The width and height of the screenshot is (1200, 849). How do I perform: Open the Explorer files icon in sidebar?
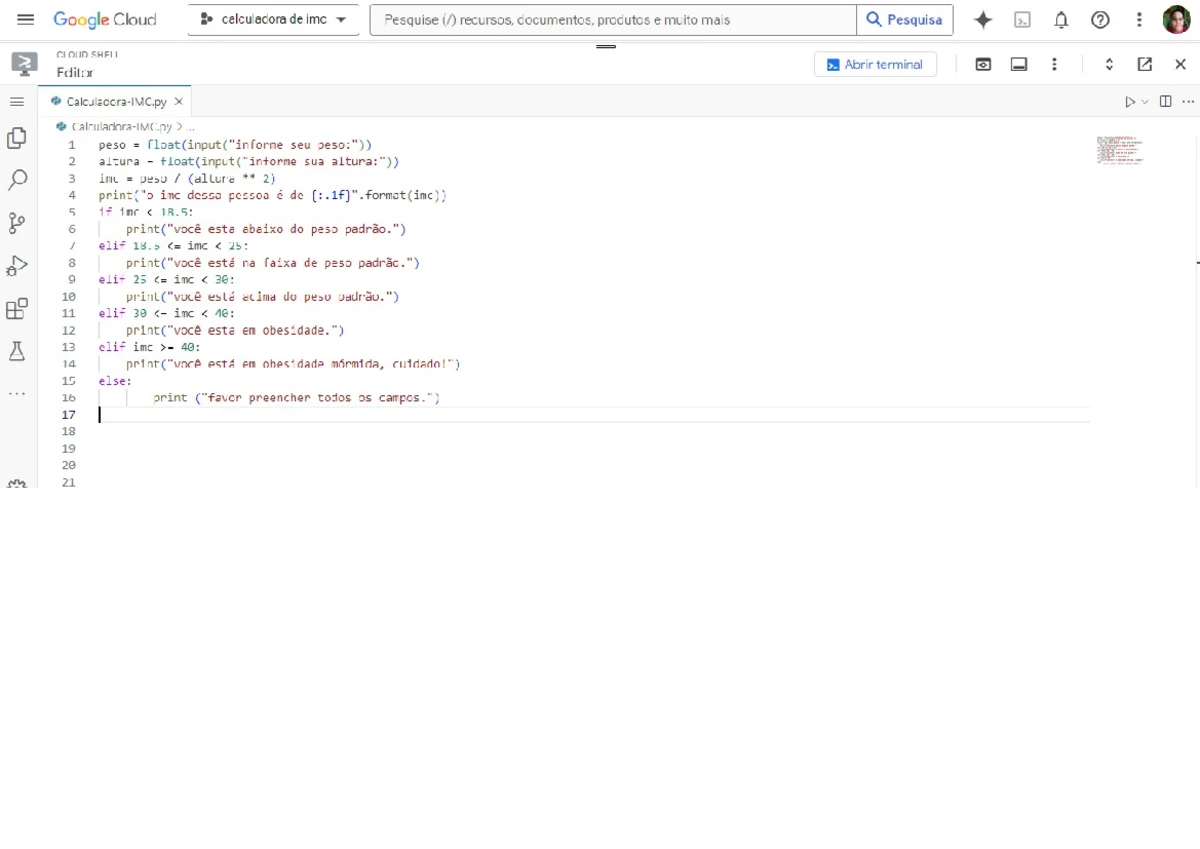(x=17, y=138)
